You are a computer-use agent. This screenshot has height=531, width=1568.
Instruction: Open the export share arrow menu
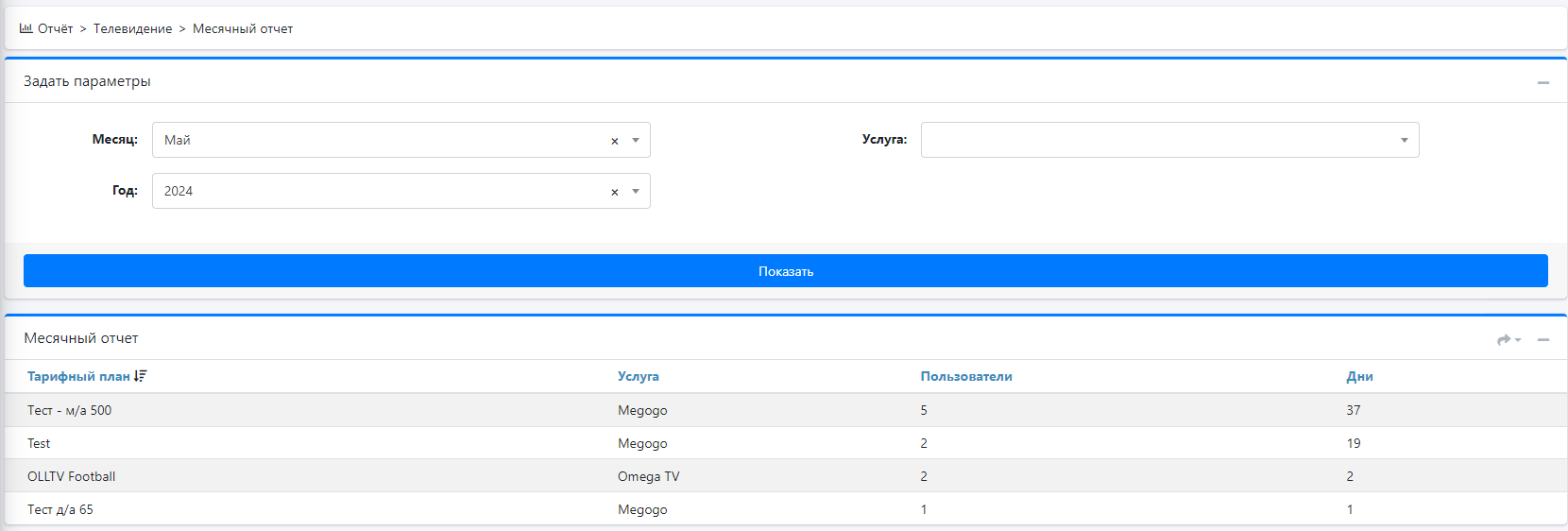(x=1508, y=339)
